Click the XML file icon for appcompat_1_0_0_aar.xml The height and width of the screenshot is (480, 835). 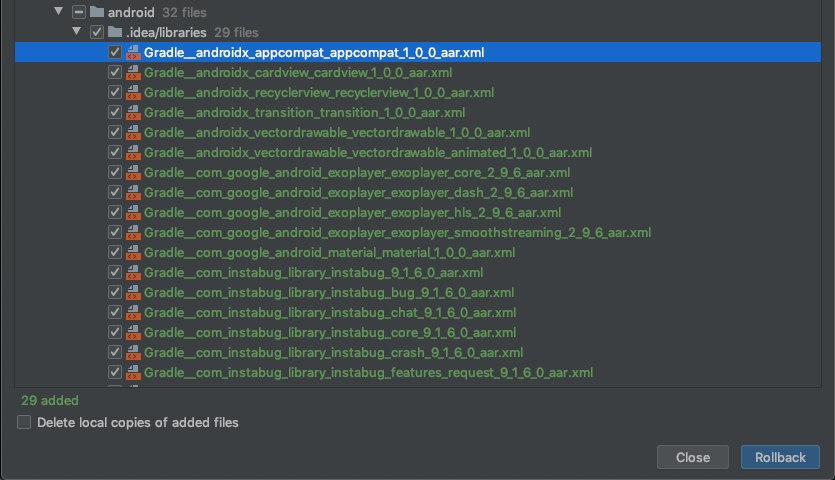[133, 52]
